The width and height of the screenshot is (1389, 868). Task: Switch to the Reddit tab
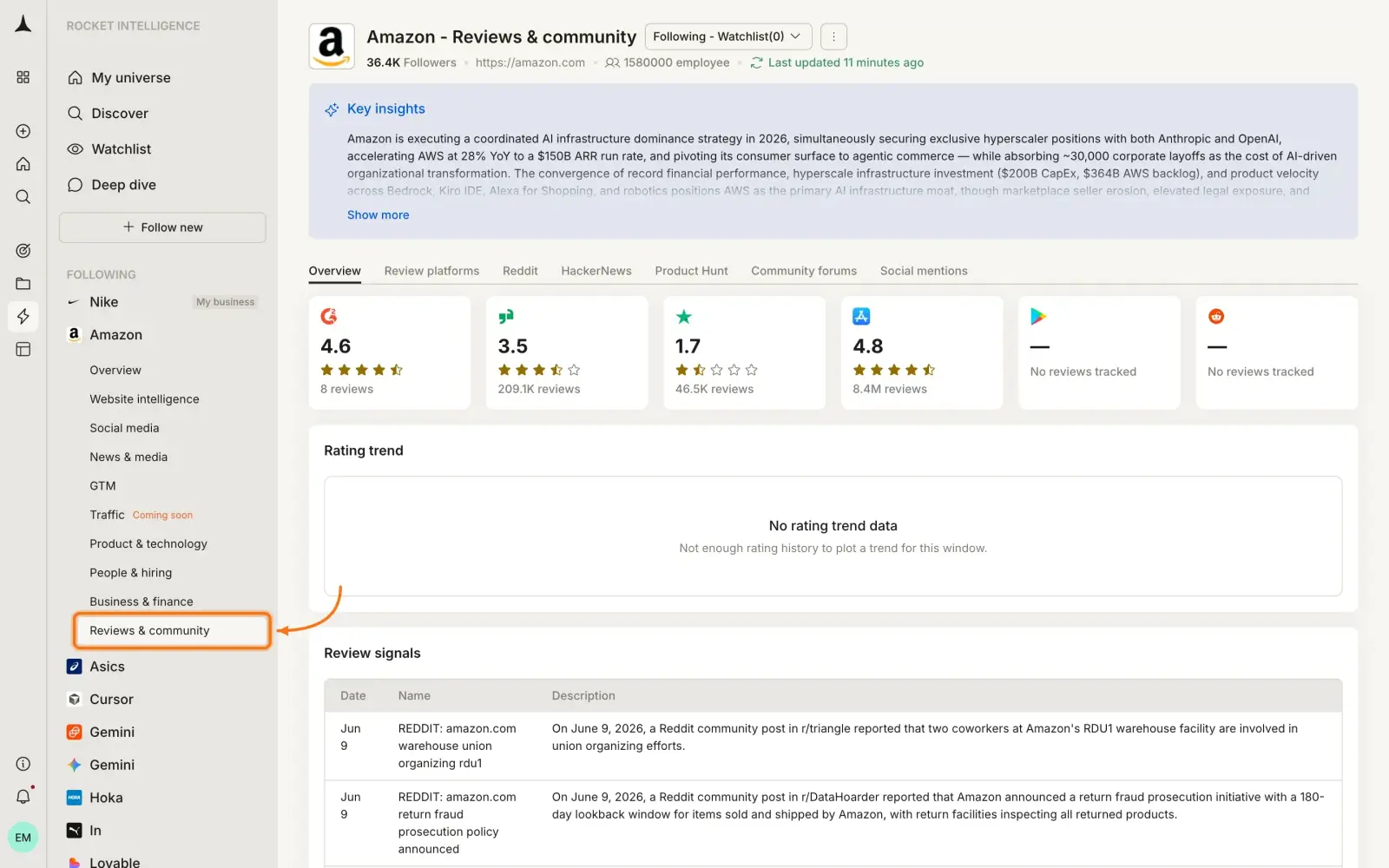coord(520,271)
